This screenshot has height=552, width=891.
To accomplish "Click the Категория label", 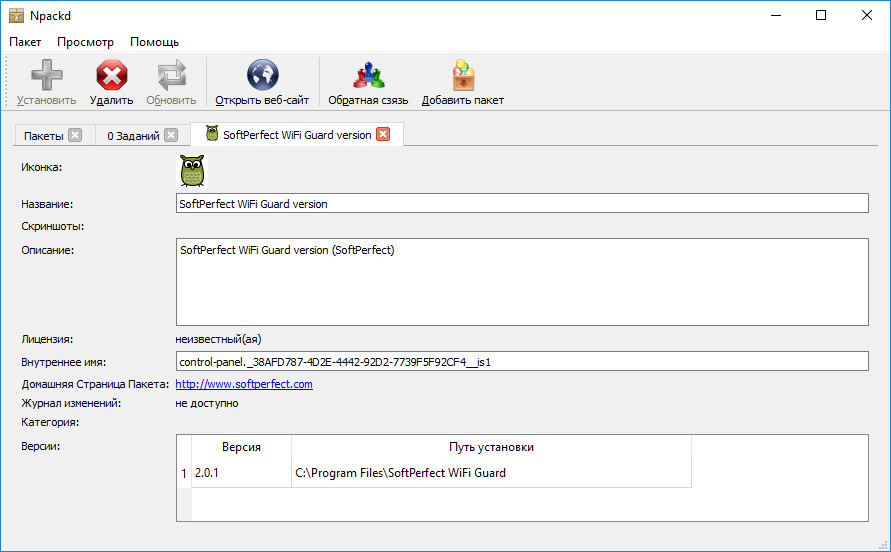I will tap(50, 422).
